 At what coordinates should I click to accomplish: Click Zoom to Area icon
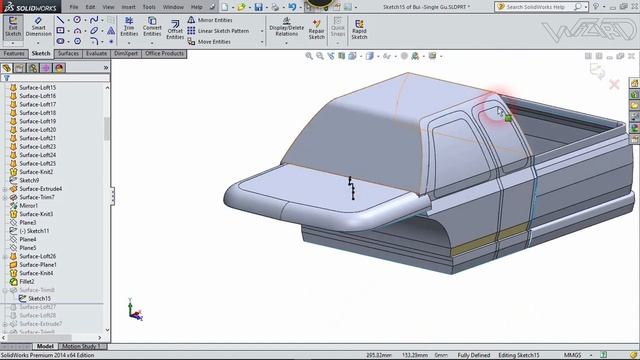pyautogui.click(x=320, y=56)
